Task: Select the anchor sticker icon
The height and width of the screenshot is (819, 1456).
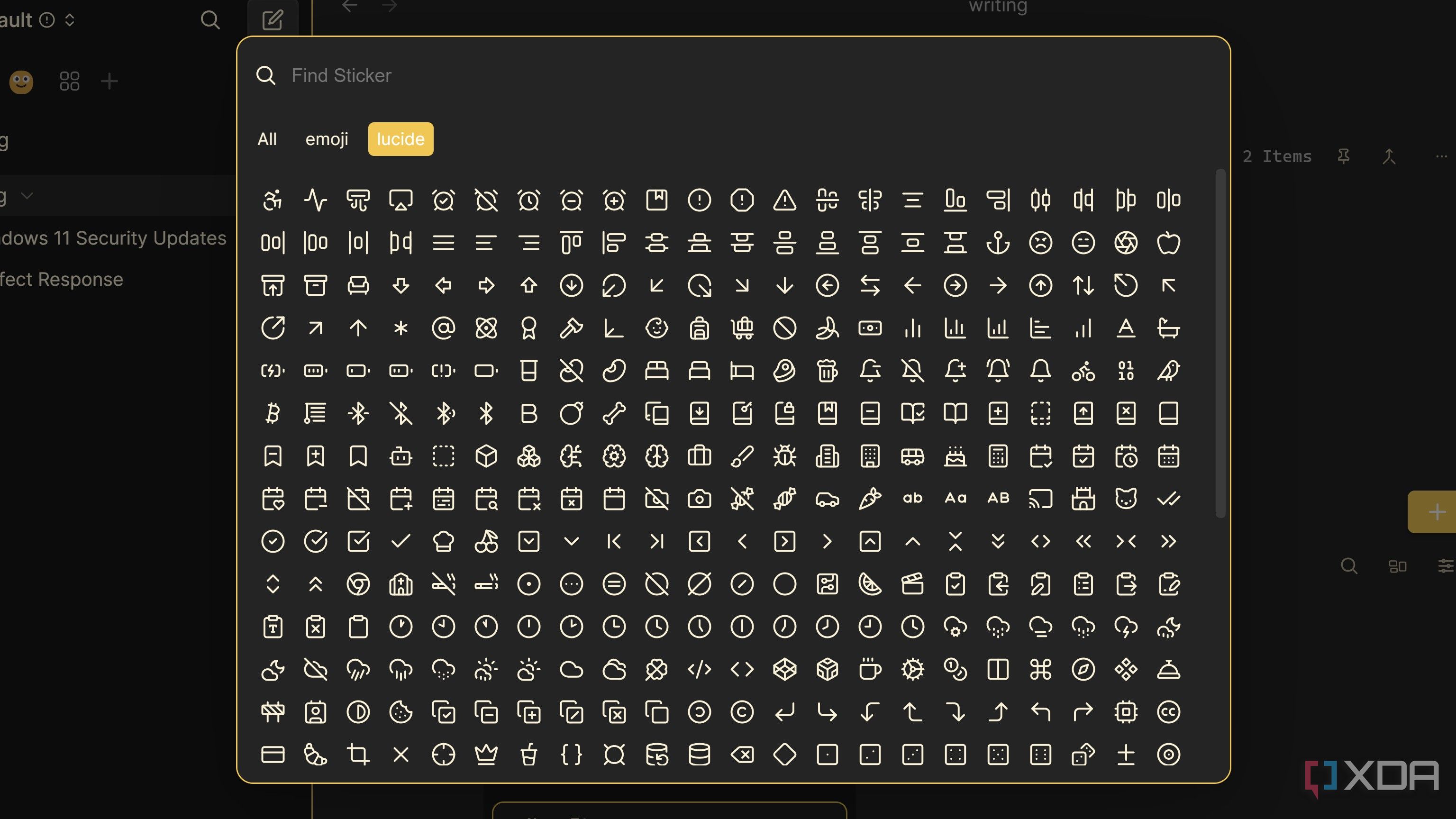Action: (x=998, y=243)
